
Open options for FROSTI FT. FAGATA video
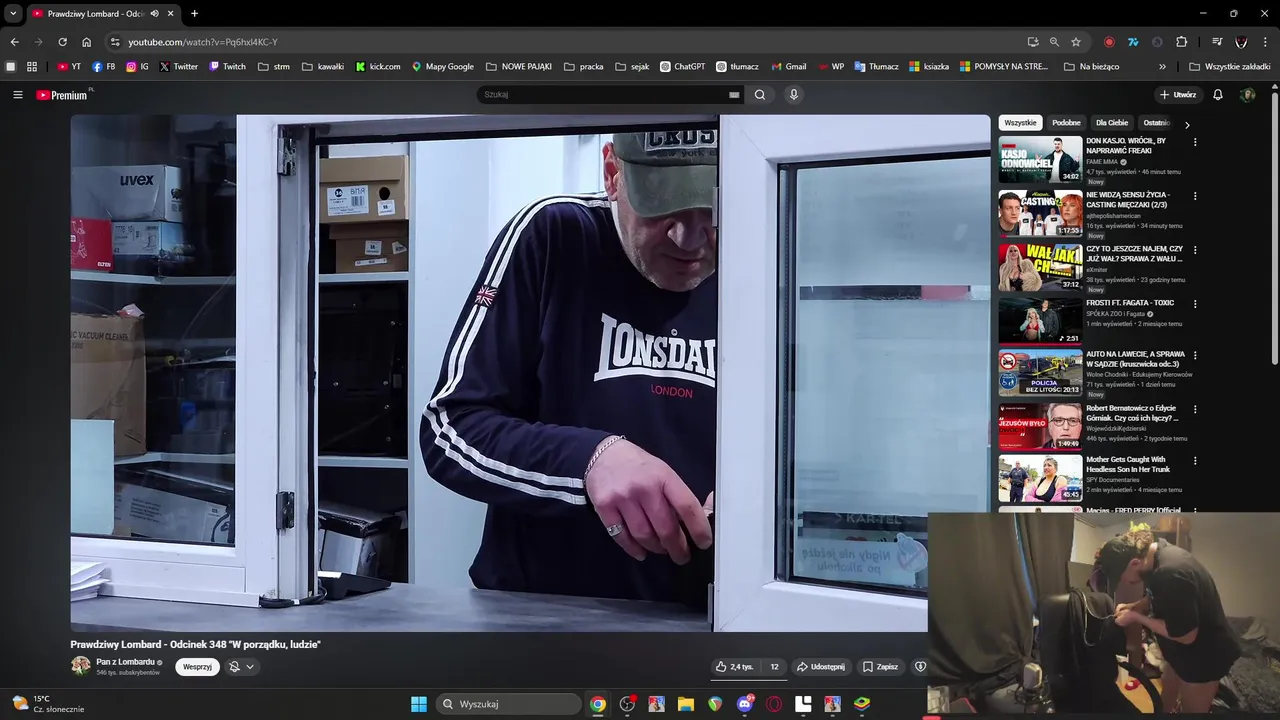click(1195, 304)
